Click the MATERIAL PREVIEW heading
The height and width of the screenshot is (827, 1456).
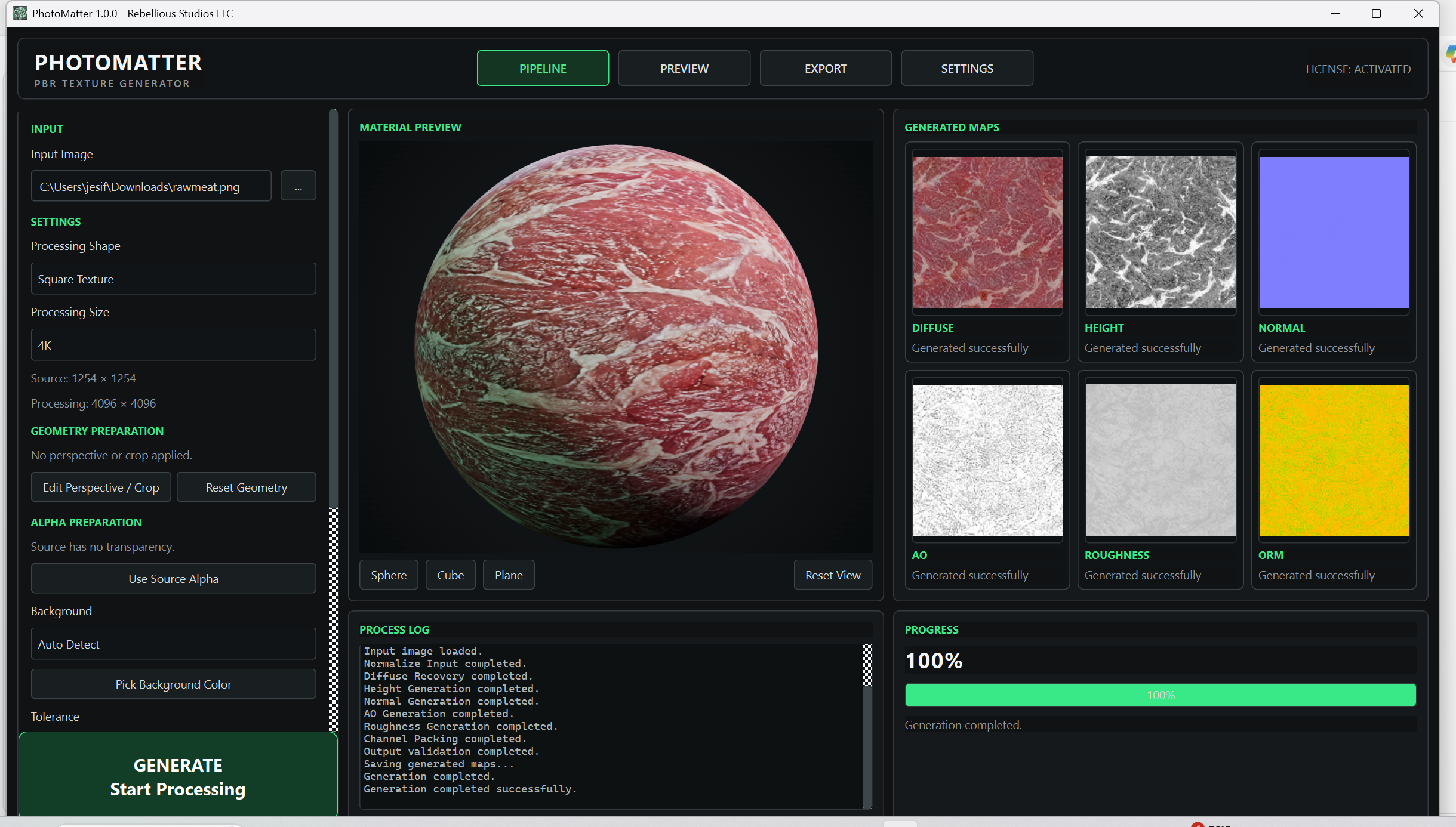click(410, 127)
